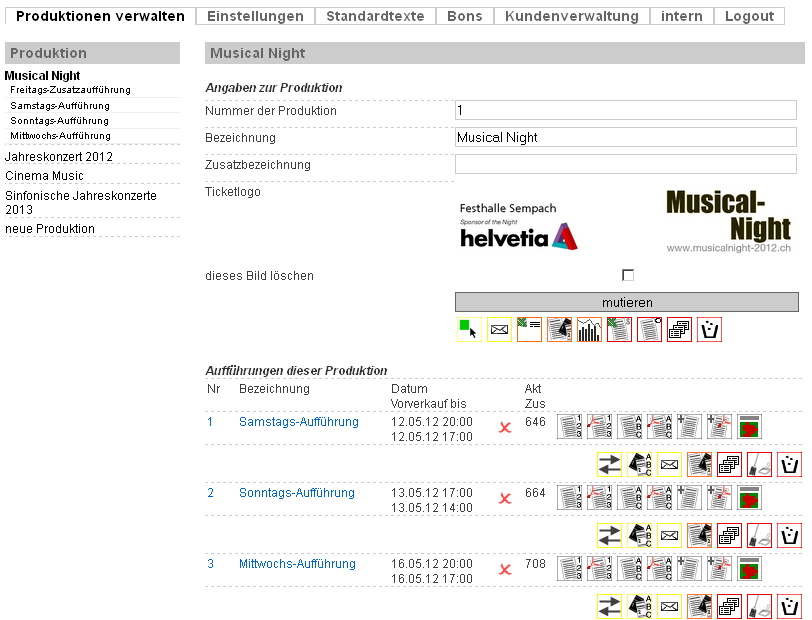
Task: Click the production-level envelope icon below mutieren
Action: [499, 330]
